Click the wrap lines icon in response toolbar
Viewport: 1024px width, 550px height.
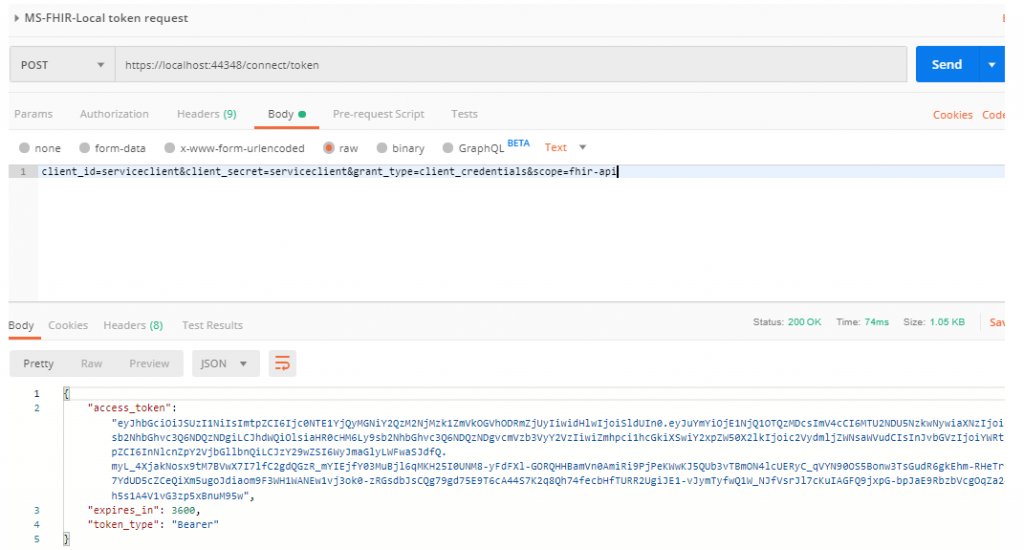(283, 363)
